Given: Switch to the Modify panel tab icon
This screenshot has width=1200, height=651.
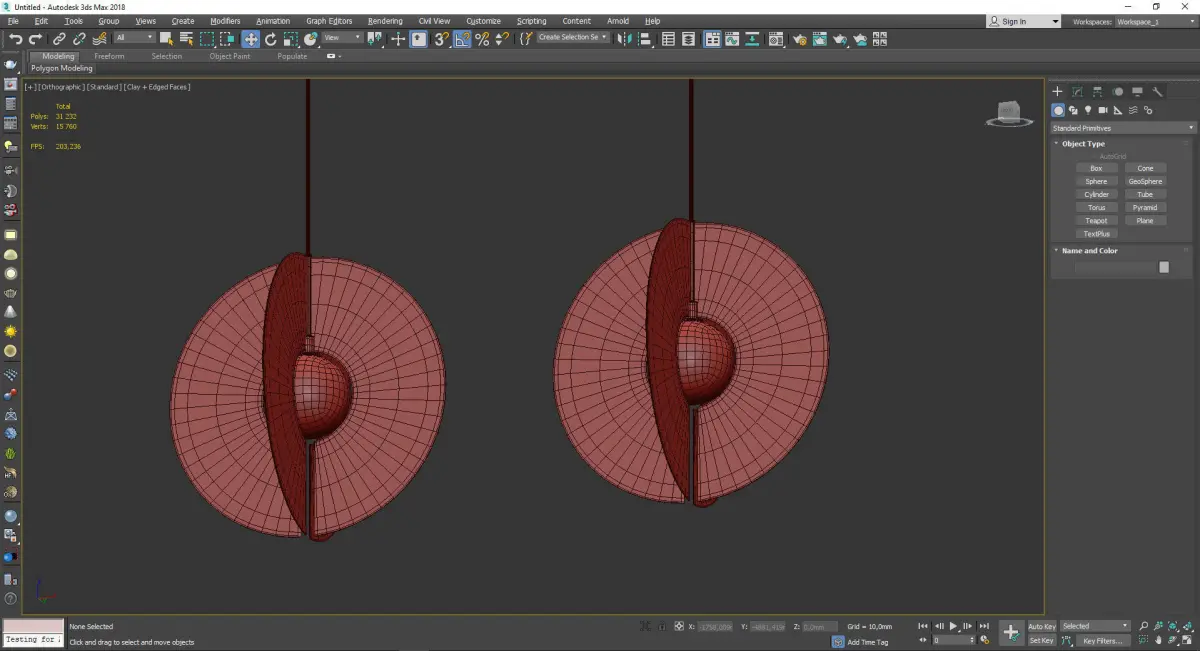Looking at the screenshot, I should 1077,91.
